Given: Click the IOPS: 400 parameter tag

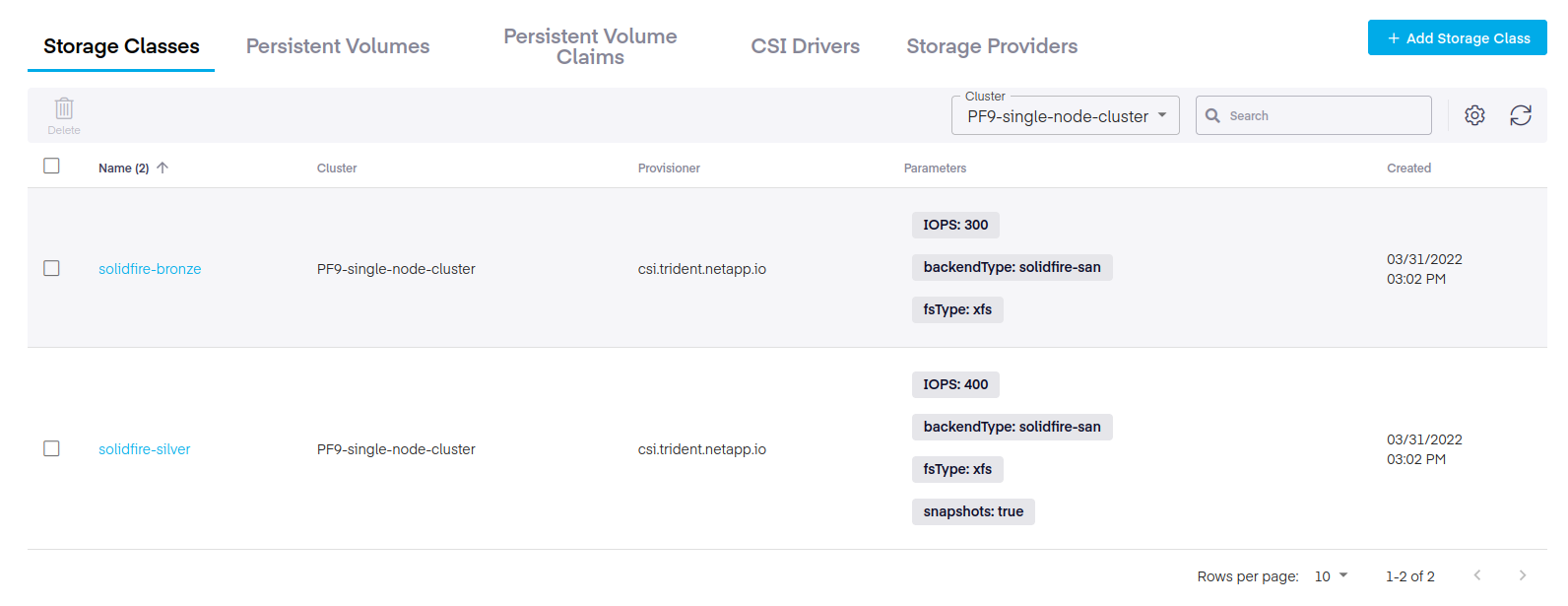Looking at the screenshot, I should (955, 384).
